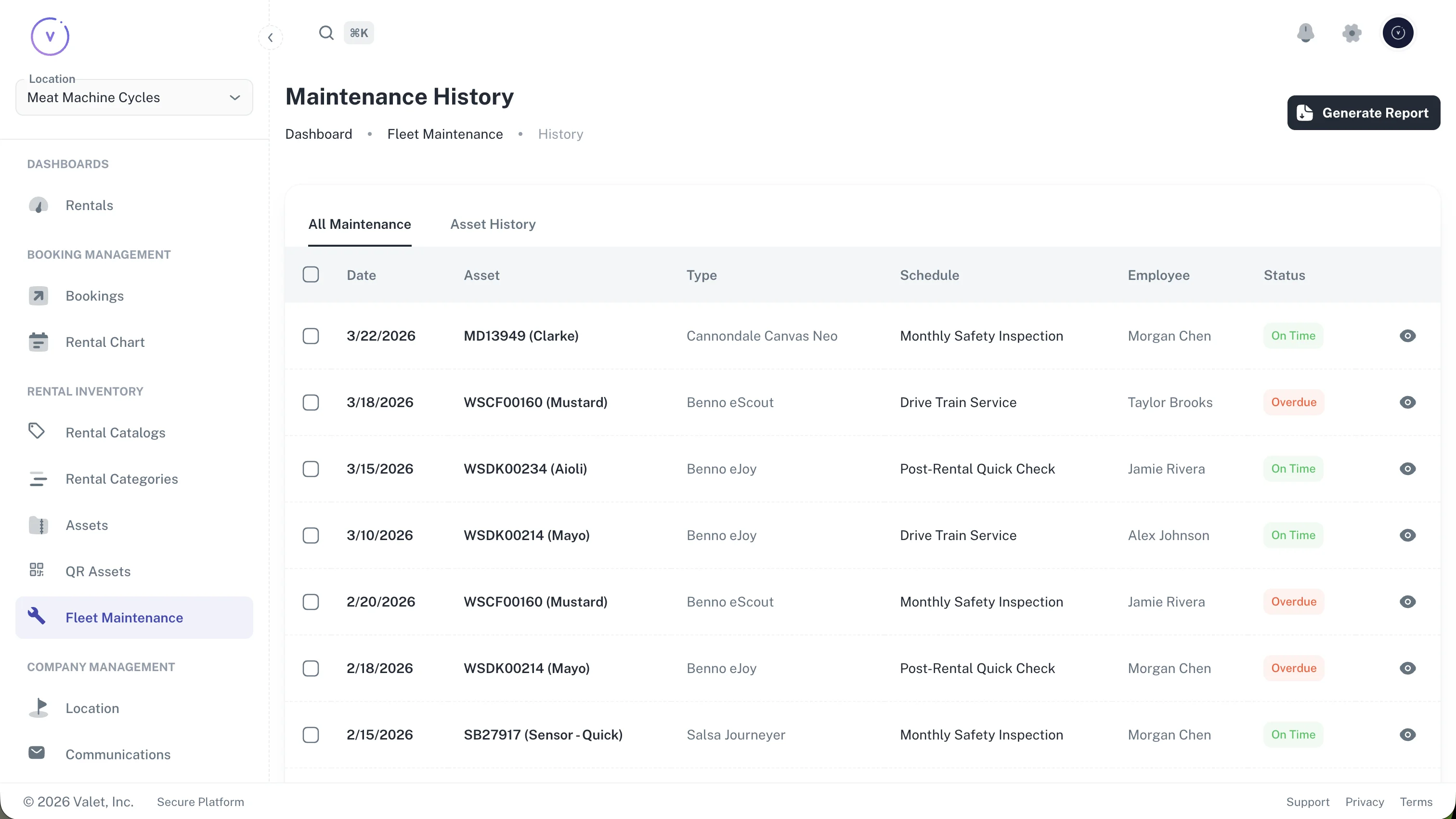Click the Rental Chart calendar icon
This screenshot has height=819, width=1456.
pos(38,342)
